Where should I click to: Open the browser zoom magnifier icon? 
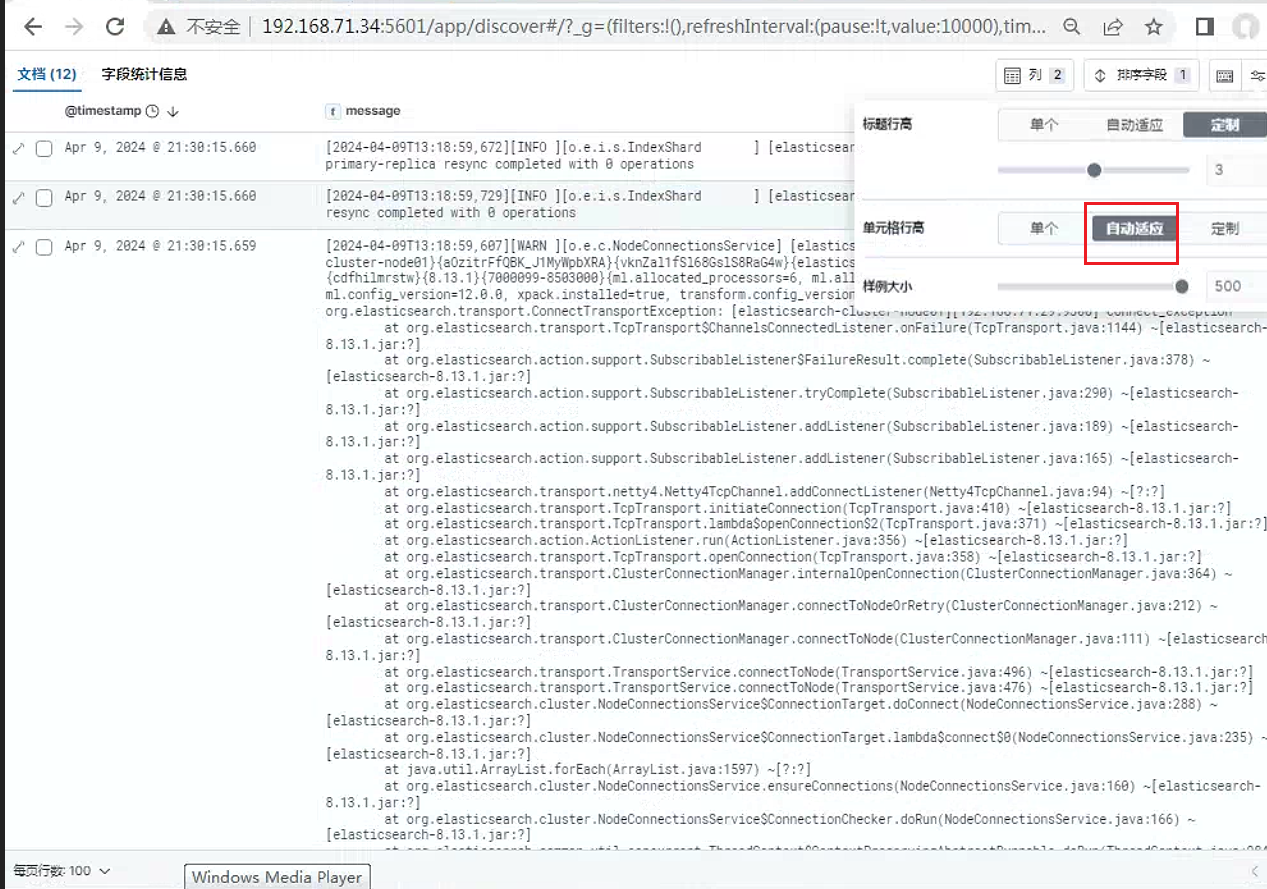(1071, 27)
